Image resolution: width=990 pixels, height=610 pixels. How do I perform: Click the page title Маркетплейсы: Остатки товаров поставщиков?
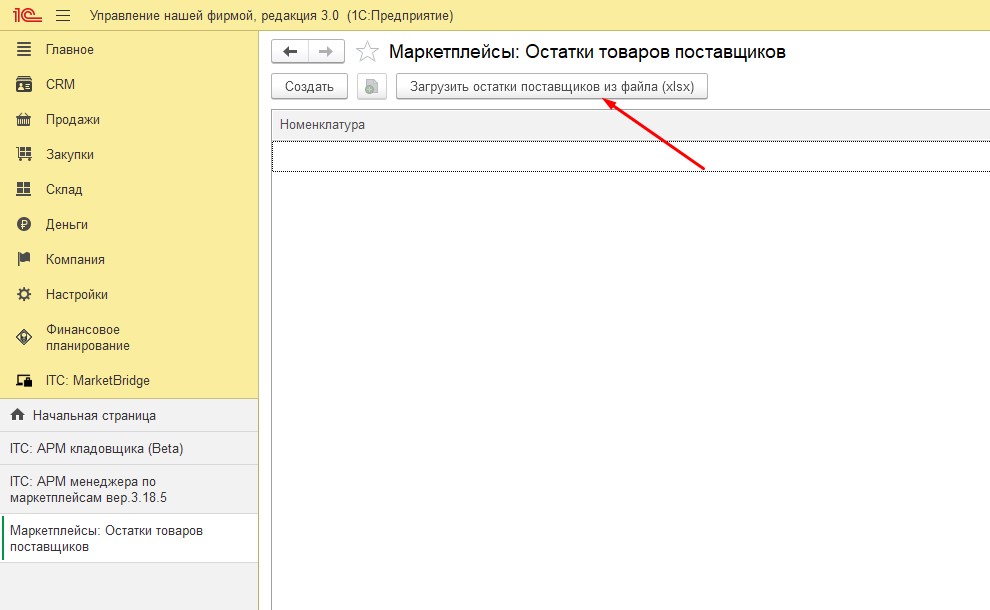[587, 52]
